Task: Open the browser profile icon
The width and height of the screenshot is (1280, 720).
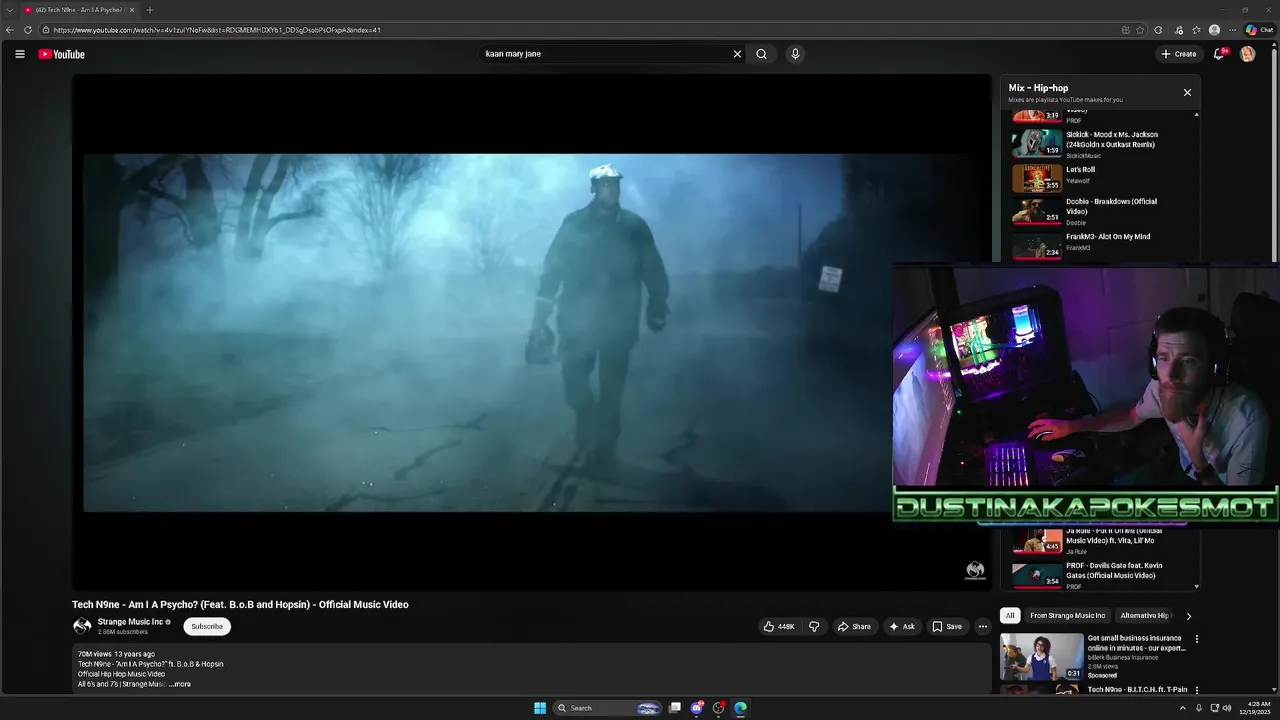Action: 1214,30
